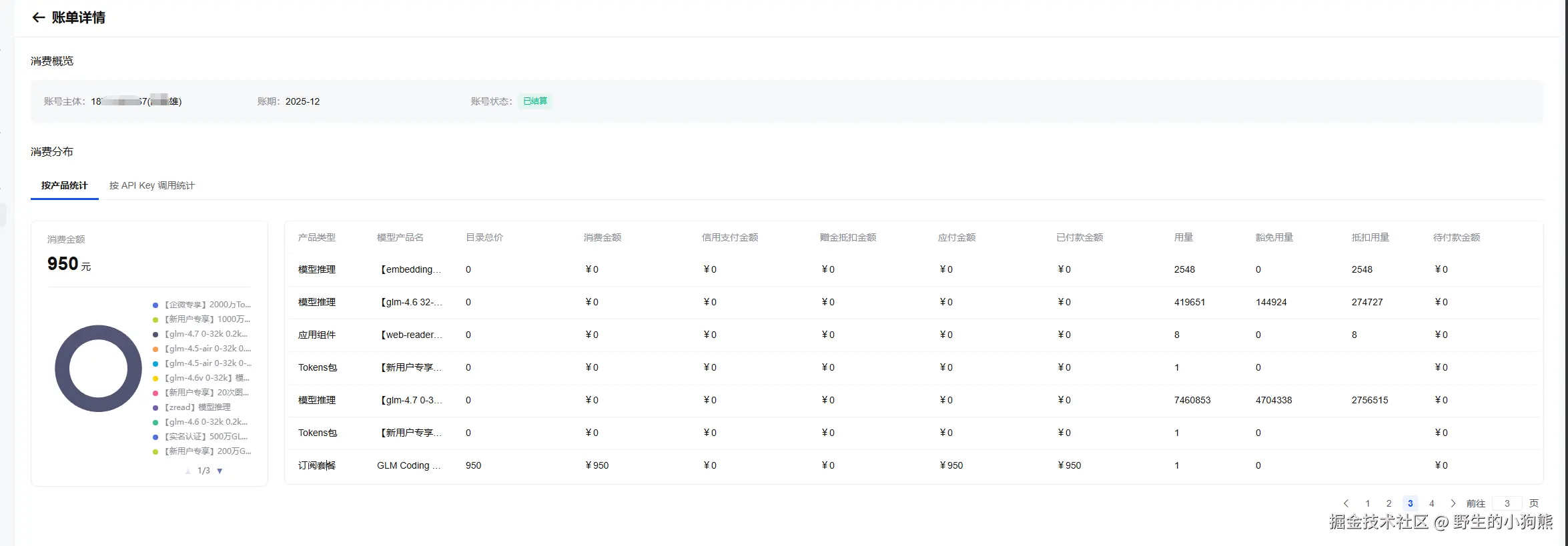Click exempt usage value 144924

1271,302
